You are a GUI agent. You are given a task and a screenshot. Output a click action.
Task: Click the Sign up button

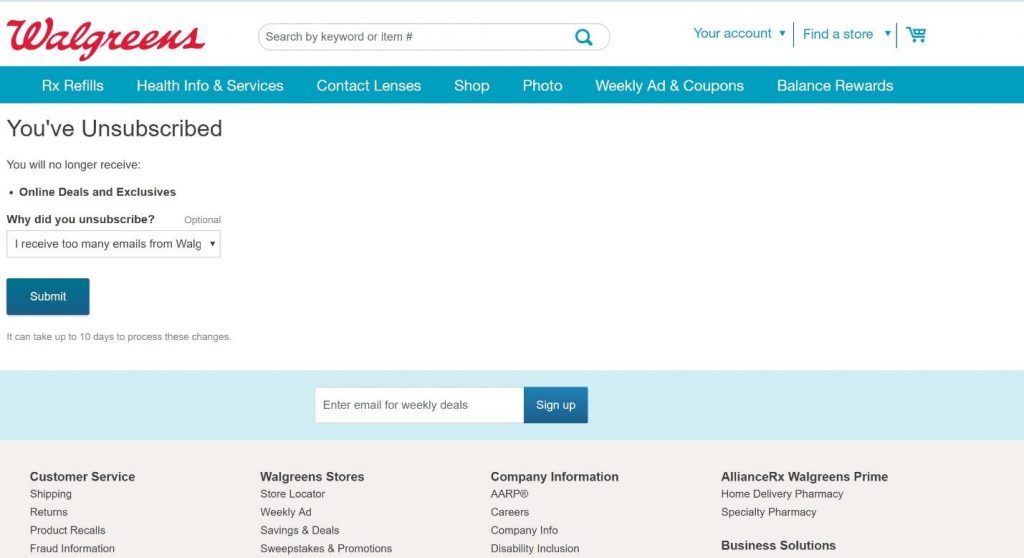click(556, 405)
